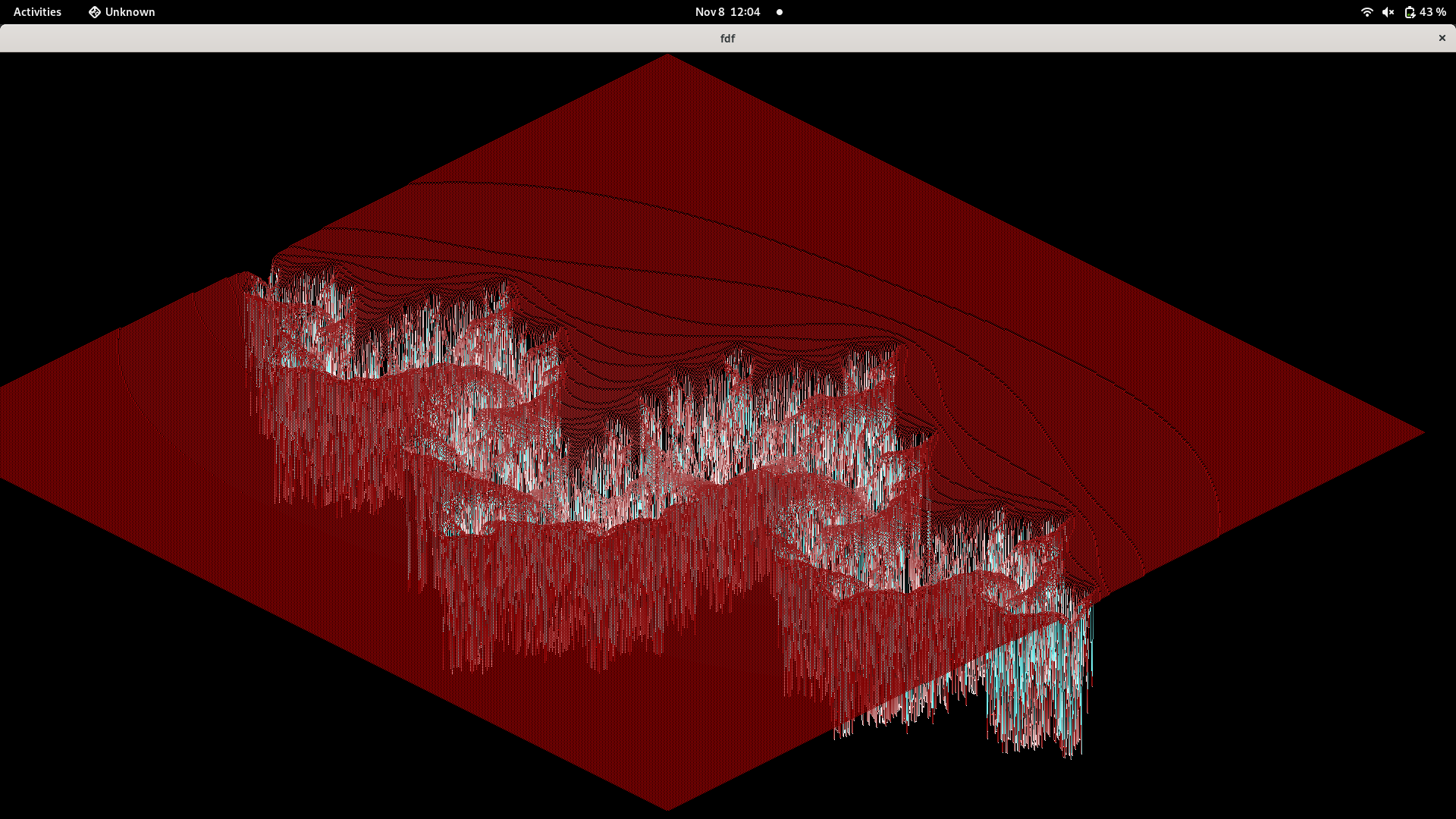
Task: Select the Unknown menu in the top bar
Action: point(121,12)
